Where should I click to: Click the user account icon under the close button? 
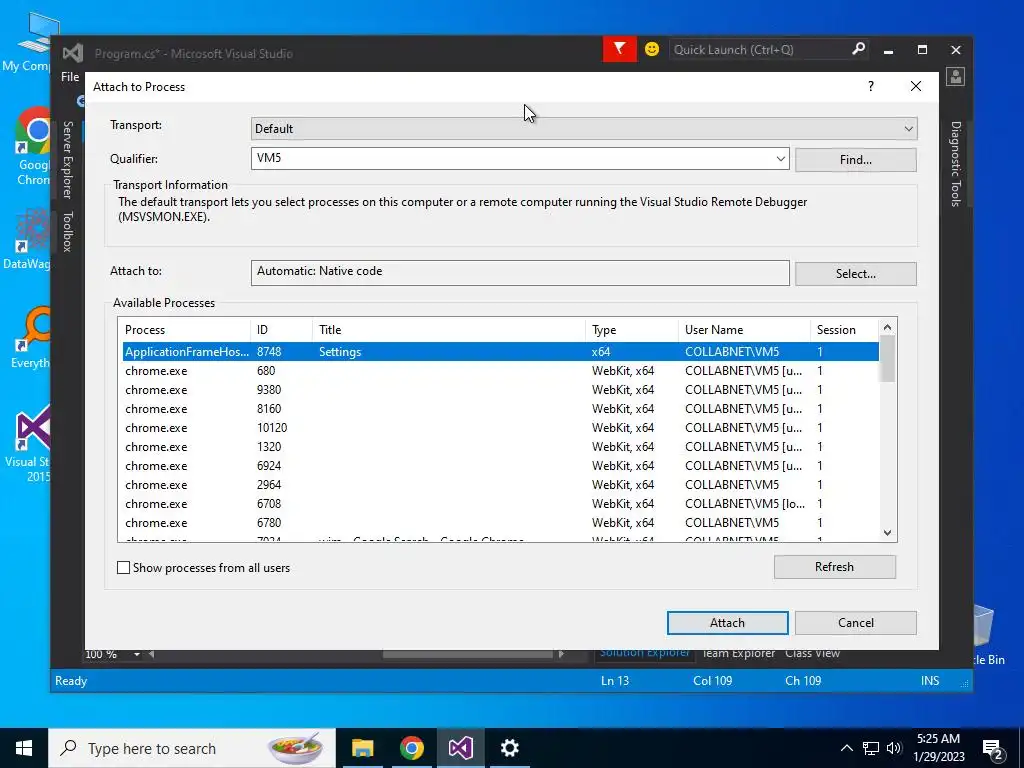(x=955, y=77)
